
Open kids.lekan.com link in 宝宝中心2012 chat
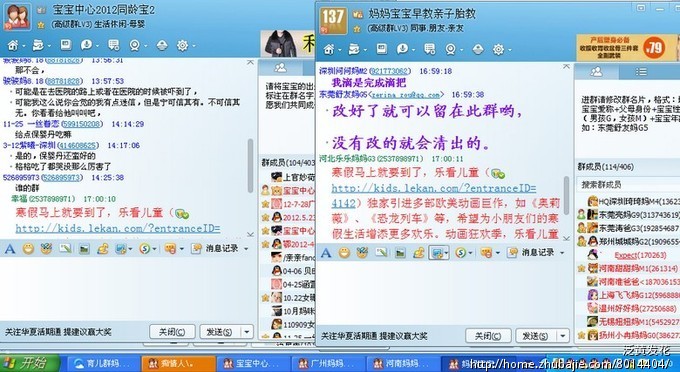pos(118,228)
